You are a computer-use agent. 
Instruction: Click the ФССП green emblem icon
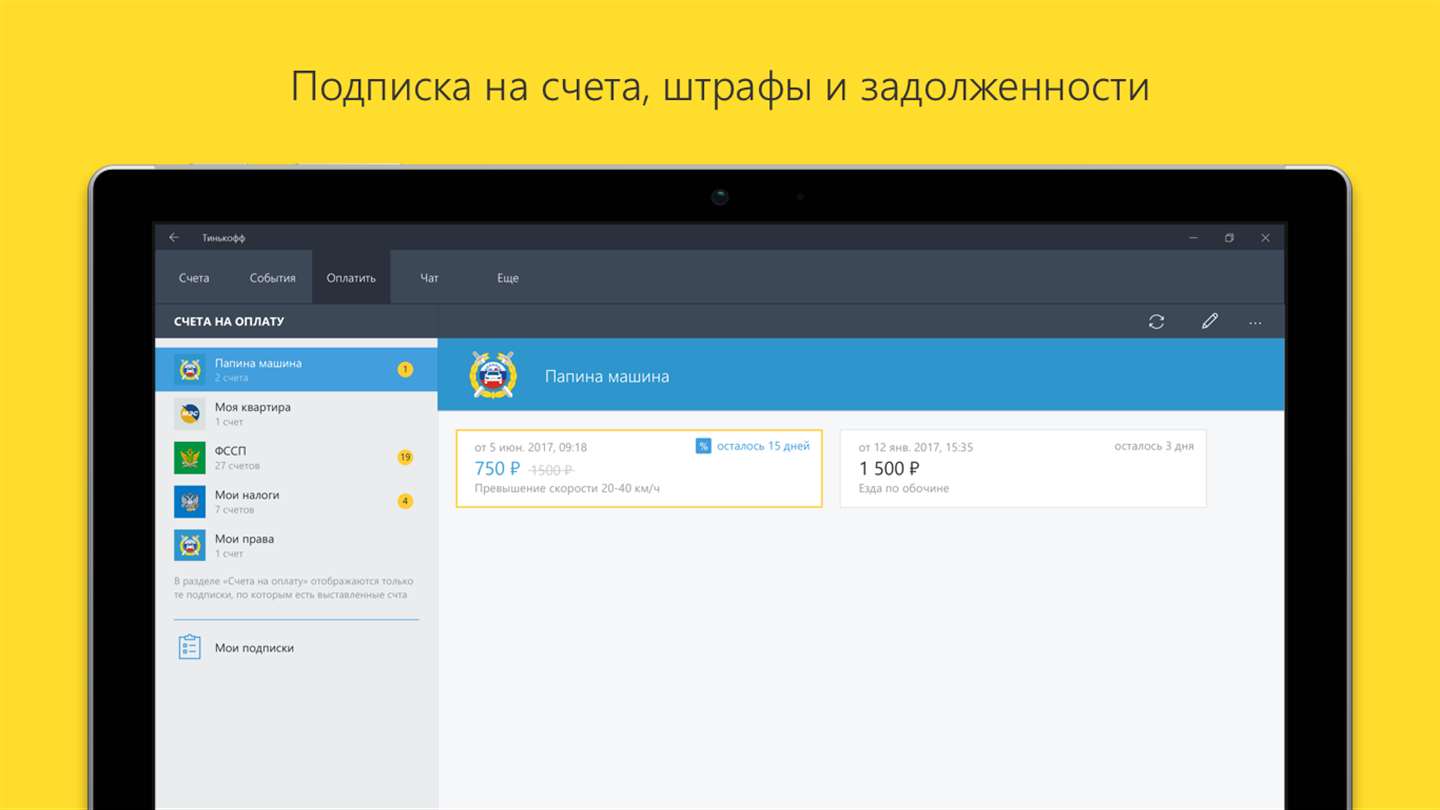[x=190, y=458]
